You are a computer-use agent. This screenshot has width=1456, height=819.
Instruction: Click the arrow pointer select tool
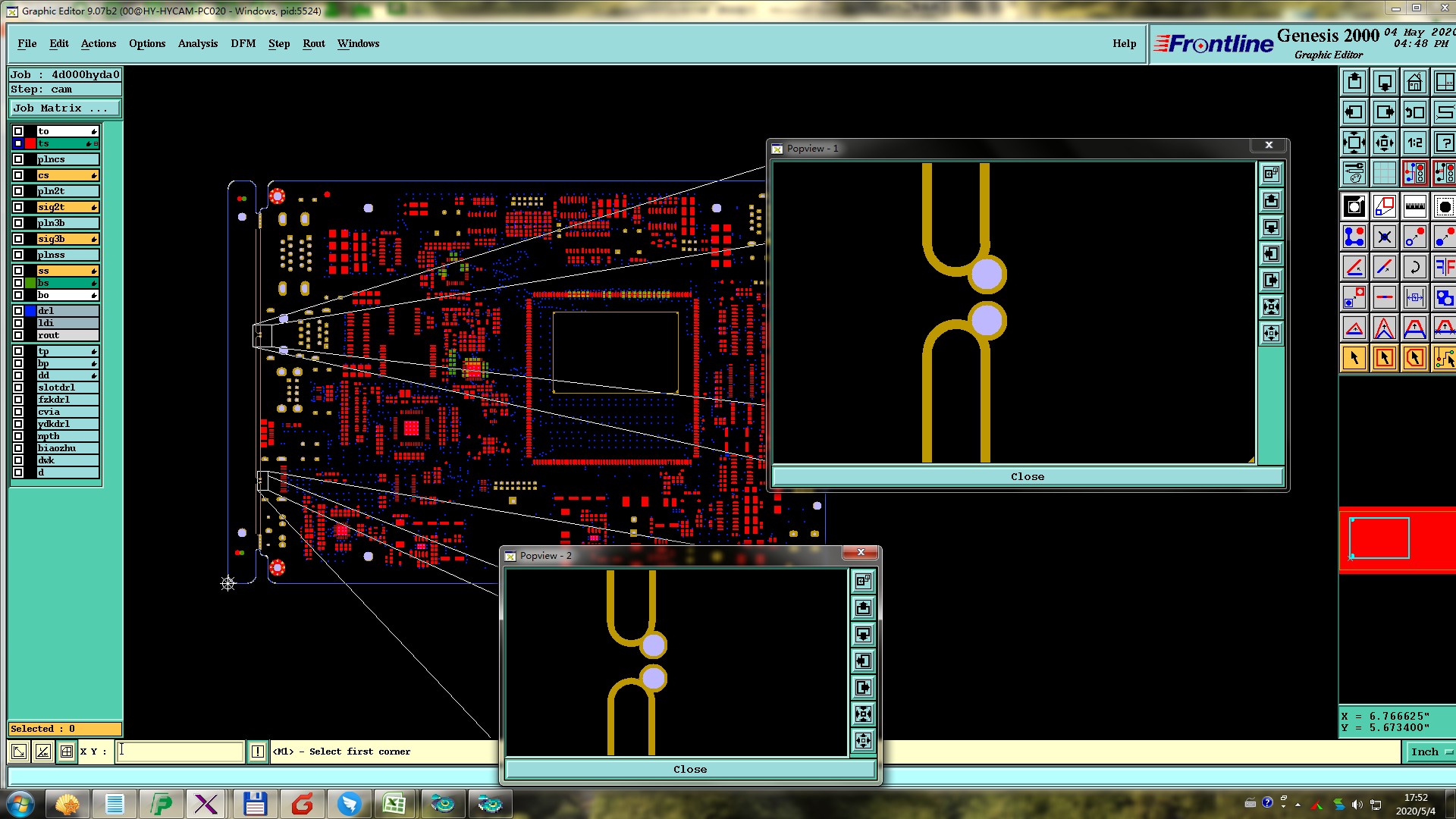[1354, 358]
